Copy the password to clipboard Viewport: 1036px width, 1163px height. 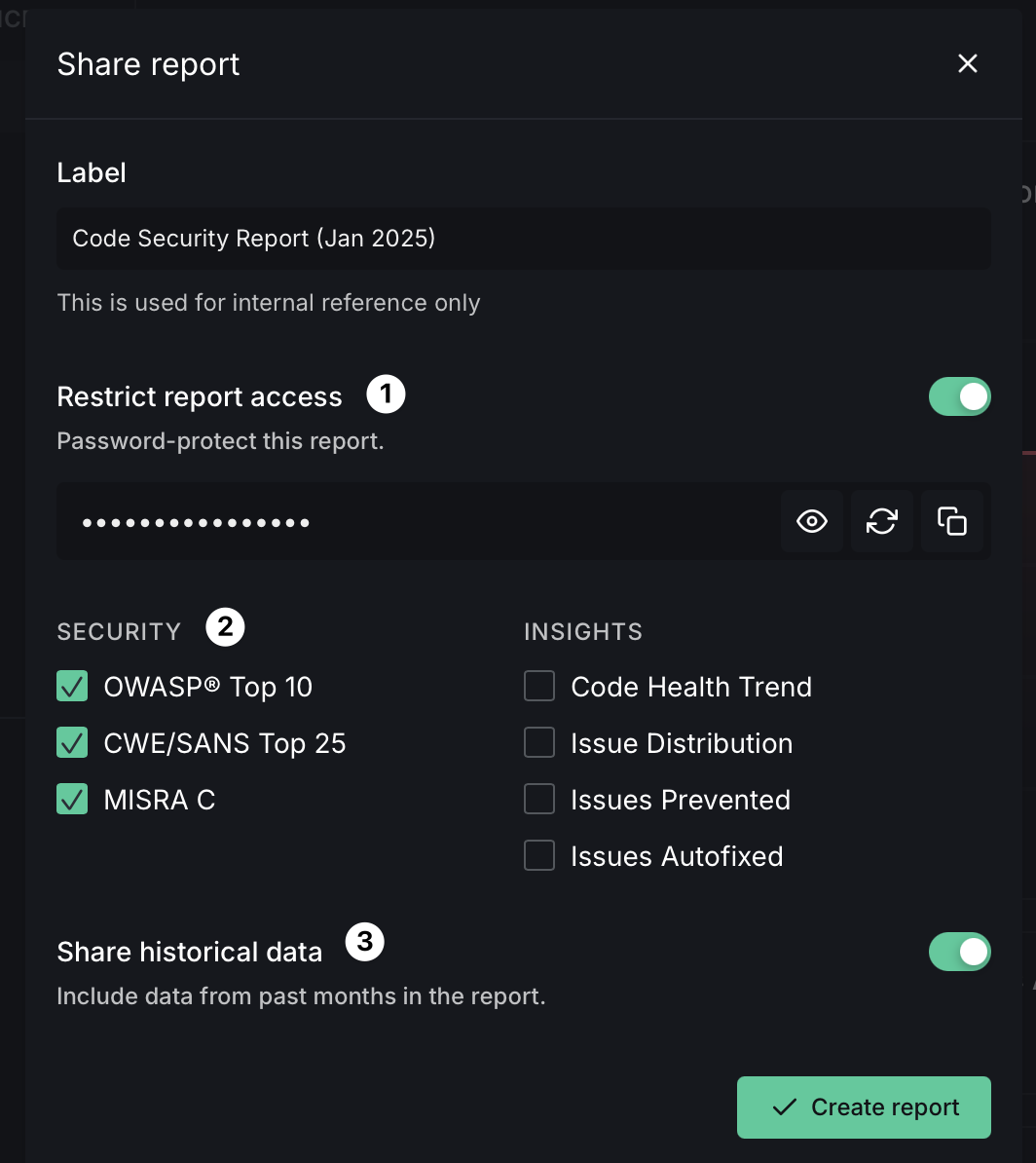point(951,521)
